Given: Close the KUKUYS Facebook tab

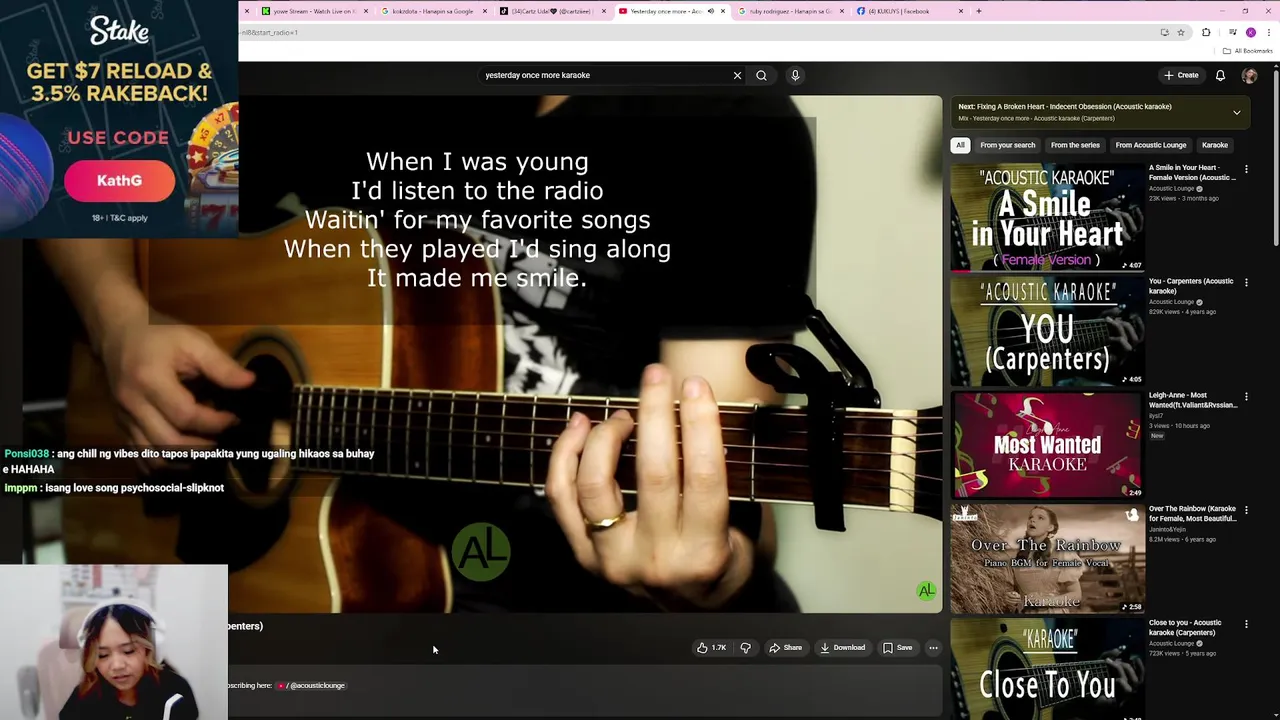Looking at the screenshot, I should [961, 11].
